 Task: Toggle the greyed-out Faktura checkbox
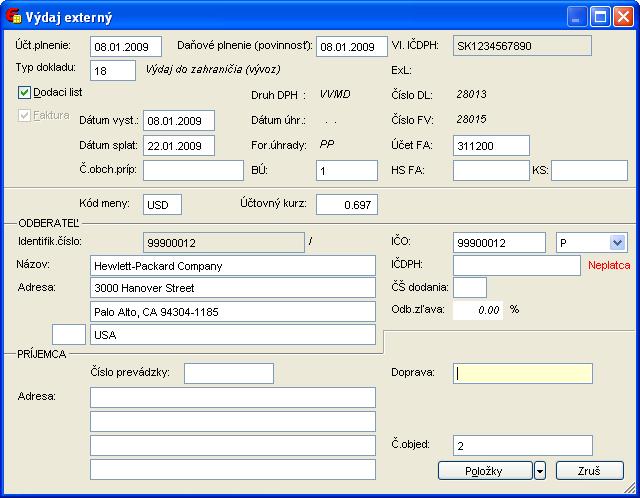pos(24,116)
